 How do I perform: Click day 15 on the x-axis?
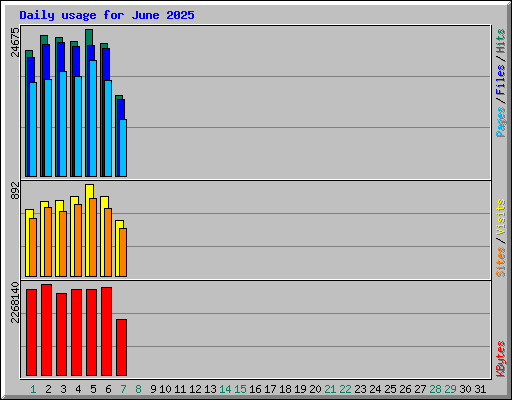(240, 389)
